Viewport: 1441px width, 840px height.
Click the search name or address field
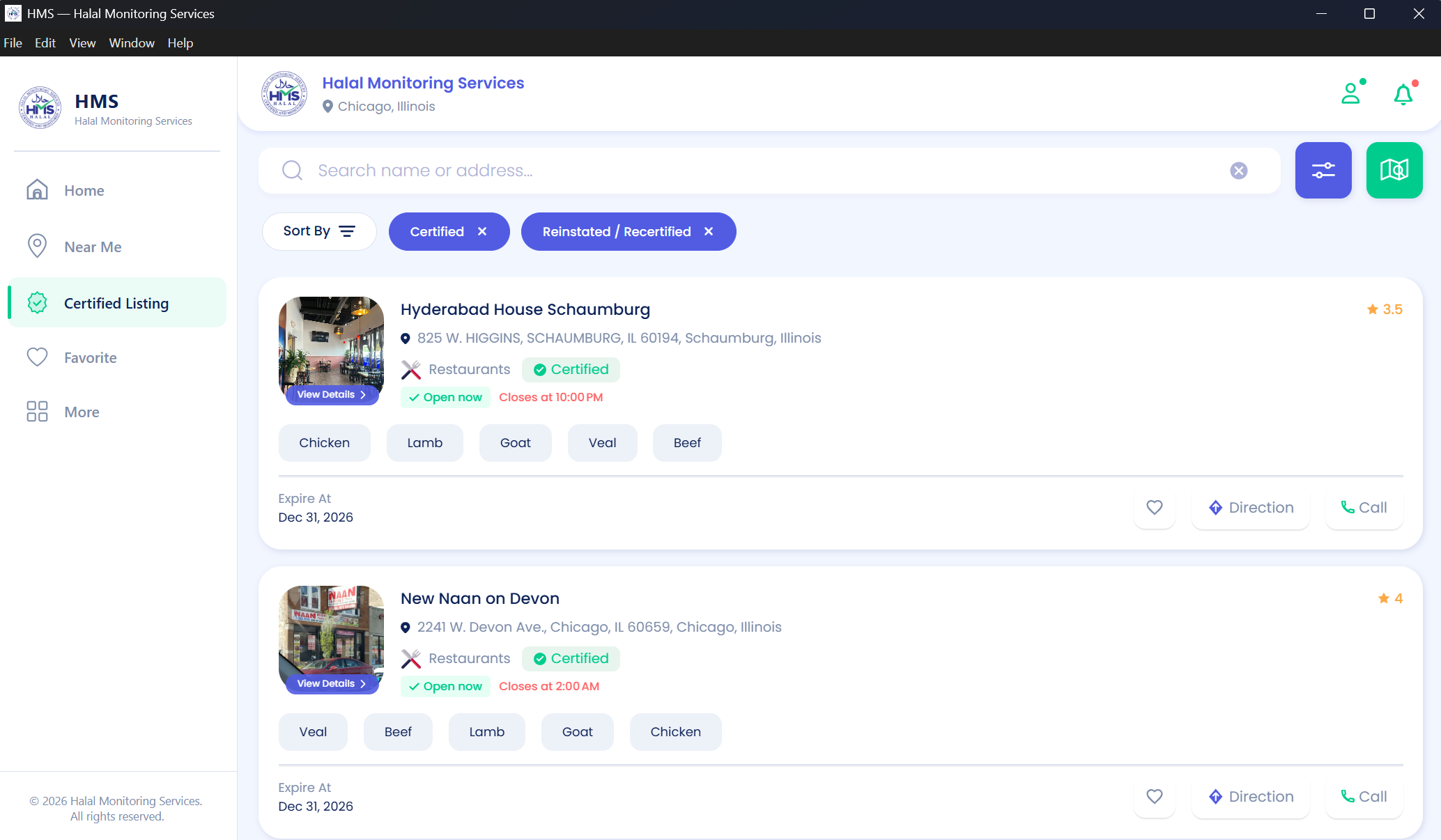pos(769,171)
